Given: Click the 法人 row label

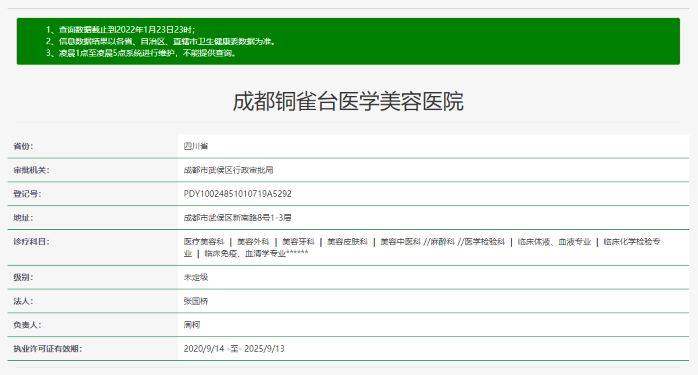Looking at the screenshot, I should click(x=23, y=301).
